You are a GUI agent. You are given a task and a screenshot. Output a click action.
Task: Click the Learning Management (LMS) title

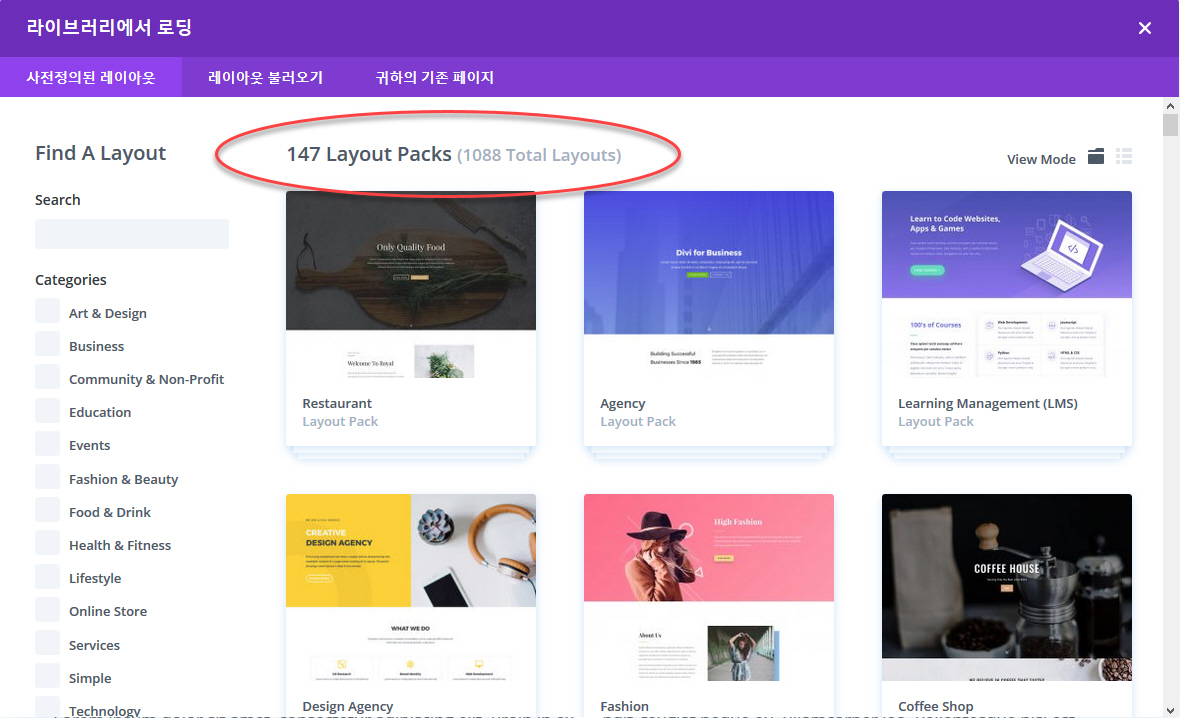987,404
